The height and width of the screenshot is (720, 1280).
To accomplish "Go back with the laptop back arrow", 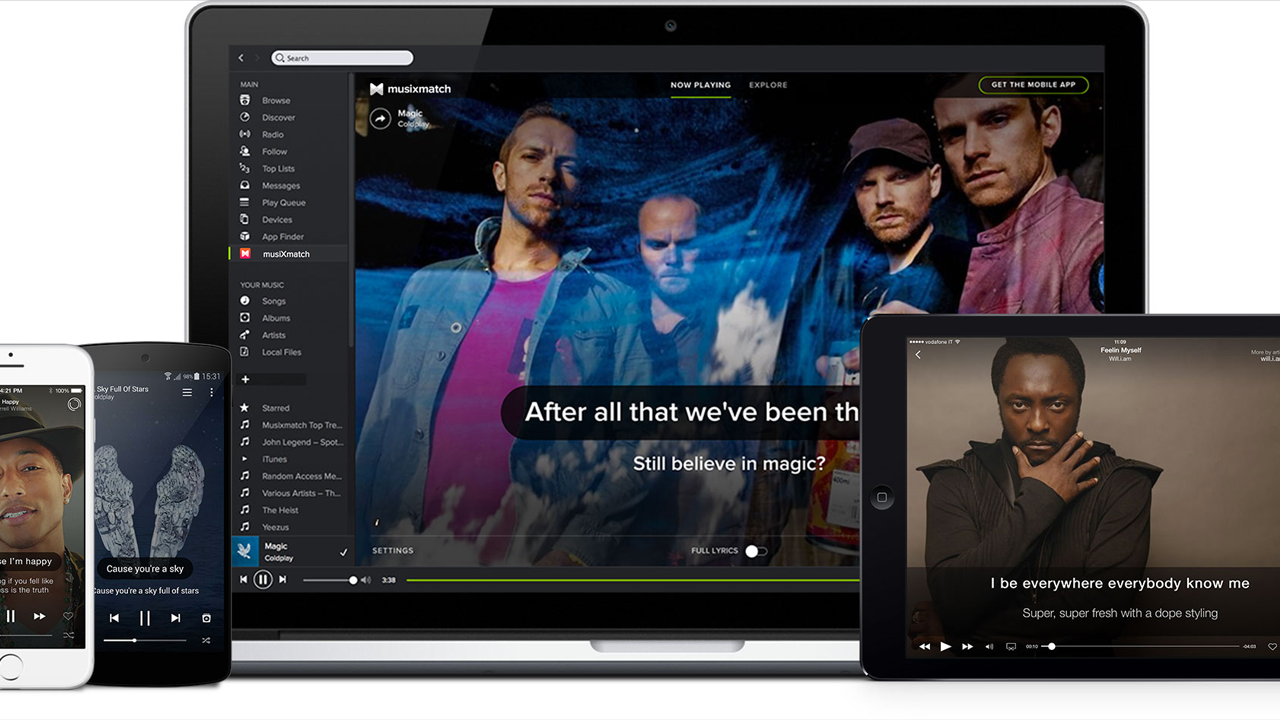I will click(x=241, y=58).
